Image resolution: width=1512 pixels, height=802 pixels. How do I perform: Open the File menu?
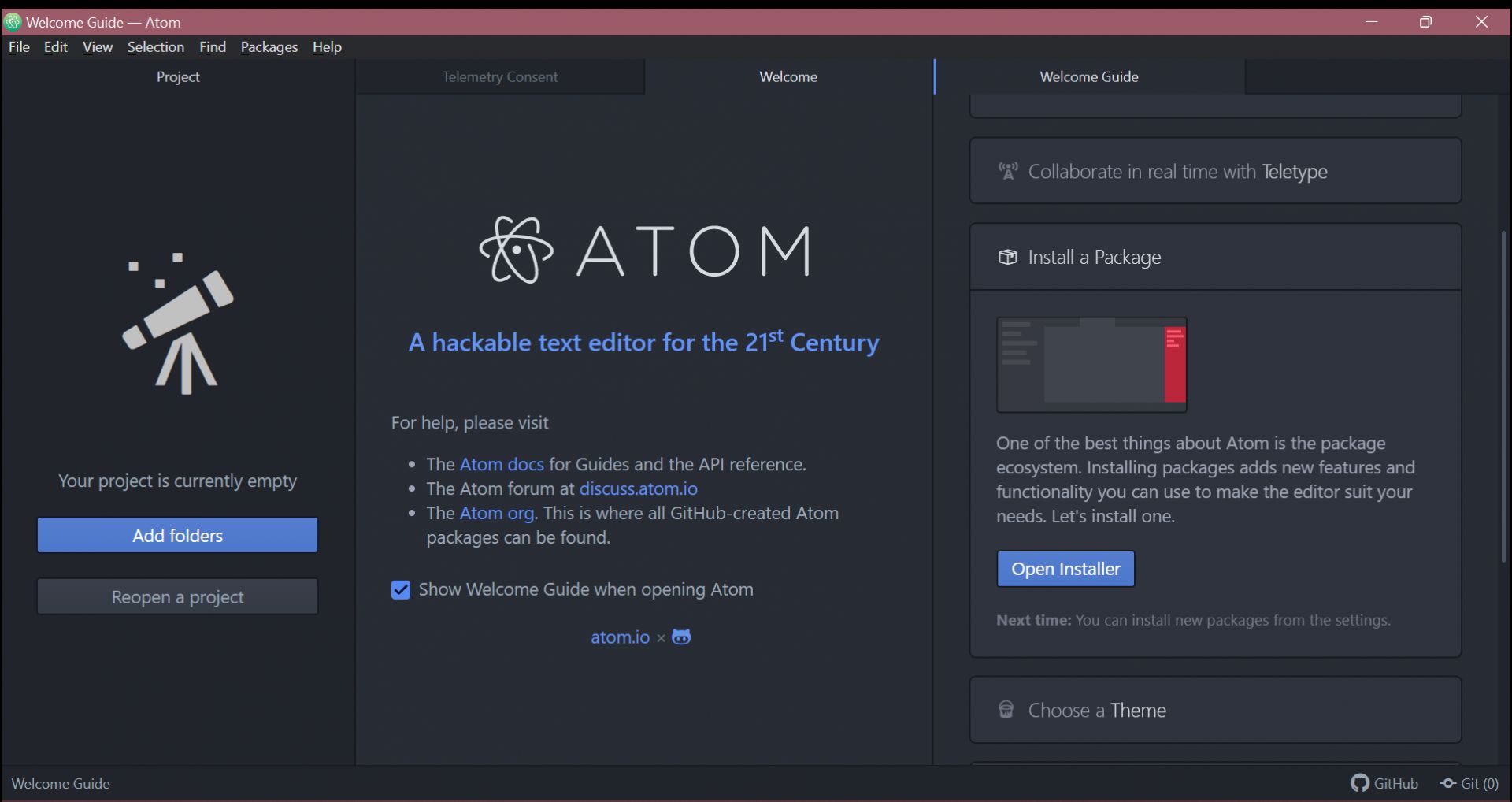tap(19, 47)
